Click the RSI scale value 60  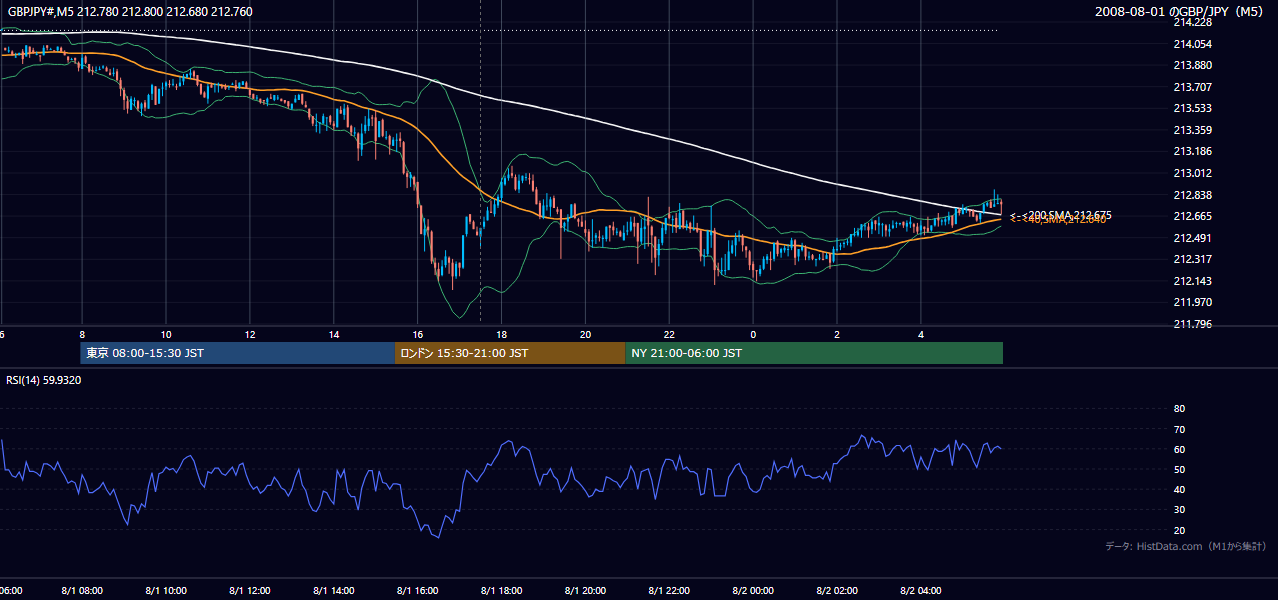click(x=1179, y=449)
